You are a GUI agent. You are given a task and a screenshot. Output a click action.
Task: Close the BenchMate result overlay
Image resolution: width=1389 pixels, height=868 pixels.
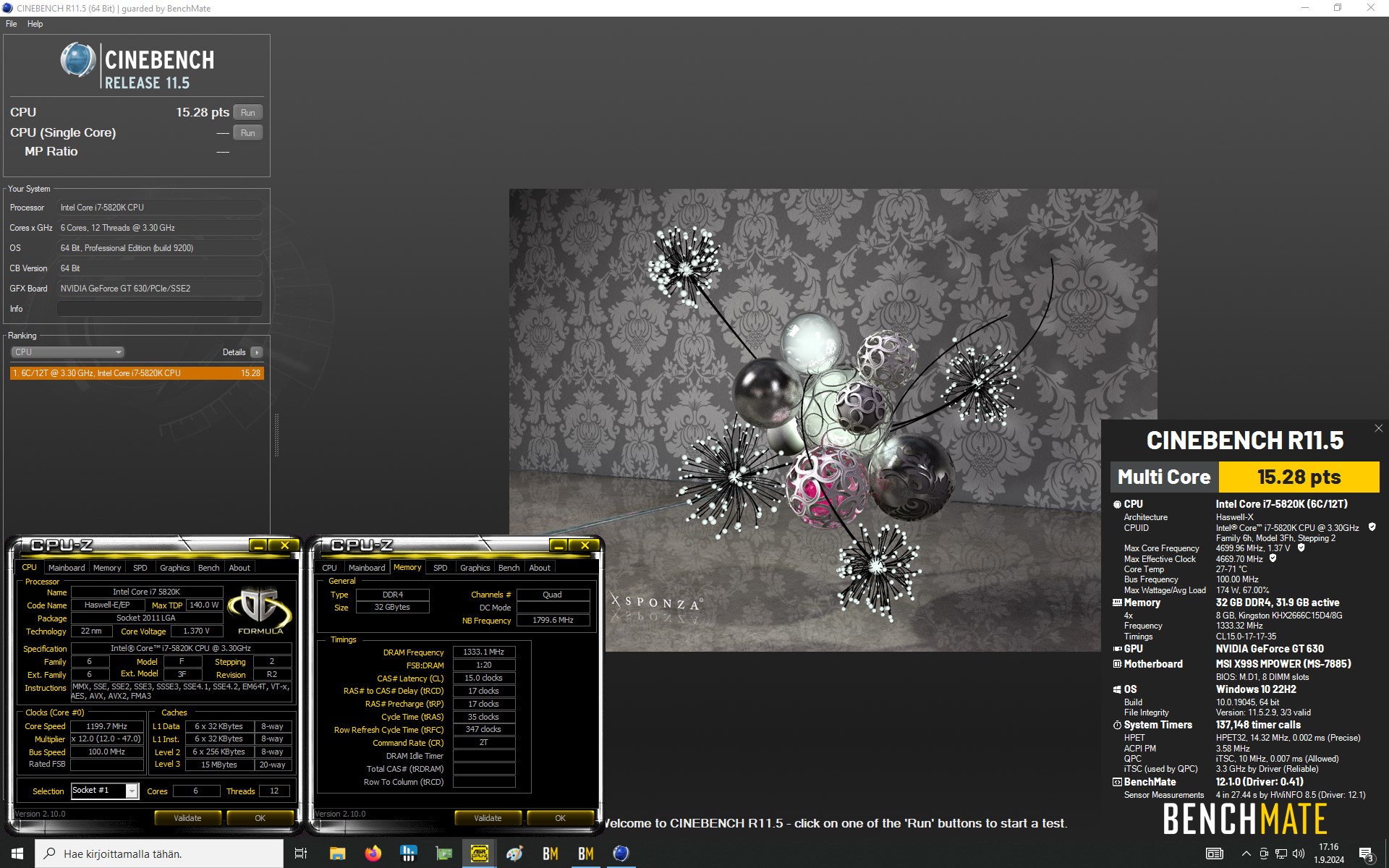tap(1378, 428)
